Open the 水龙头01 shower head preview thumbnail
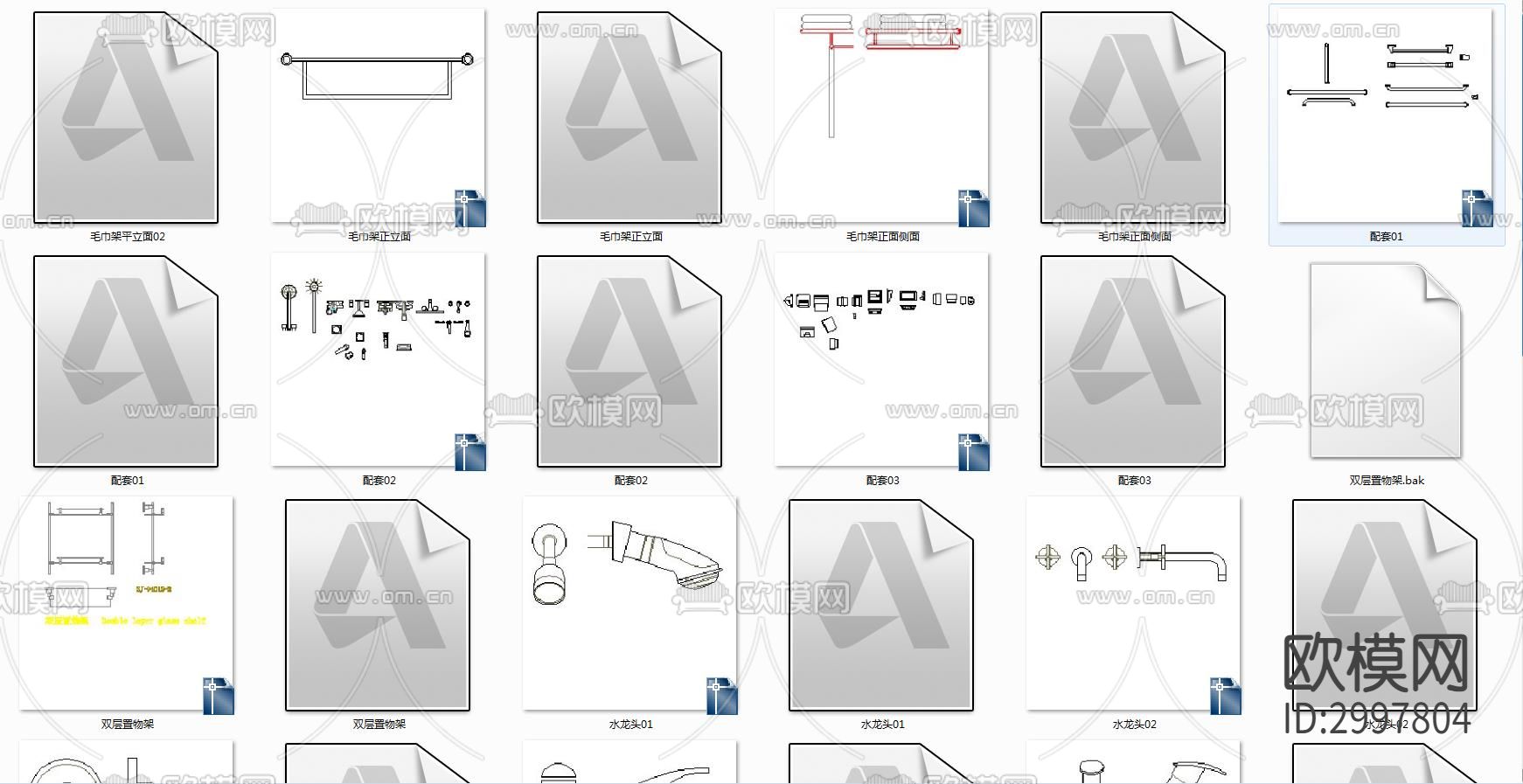Screen dimensions: 1523x784 click(629, 605)
